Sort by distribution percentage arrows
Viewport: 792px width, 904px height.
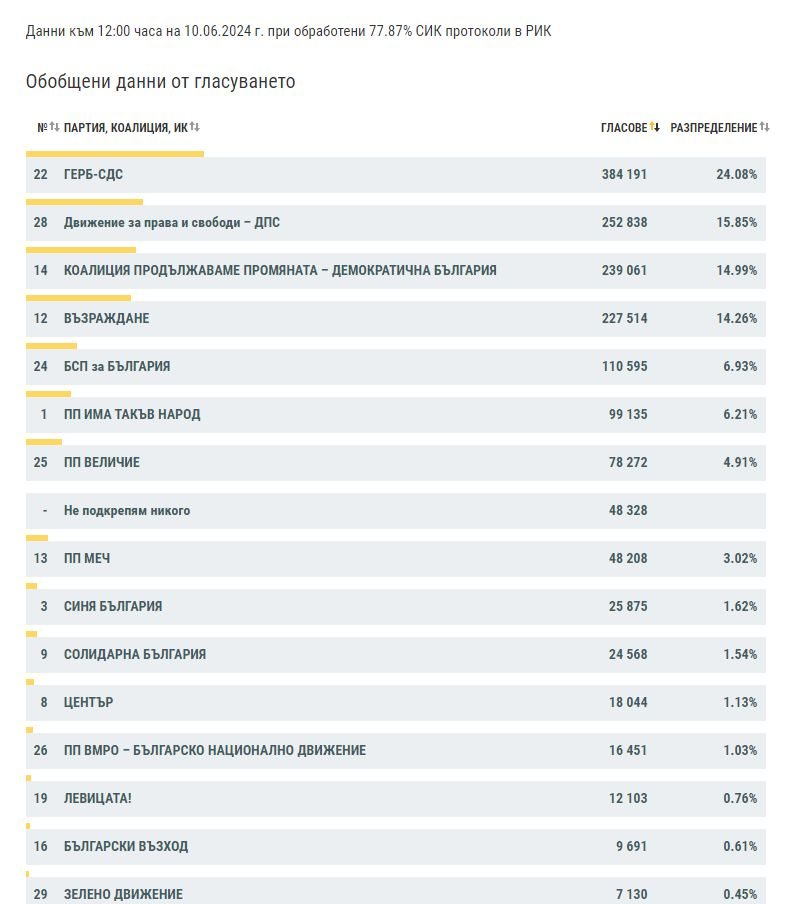[x=764, y=126]
